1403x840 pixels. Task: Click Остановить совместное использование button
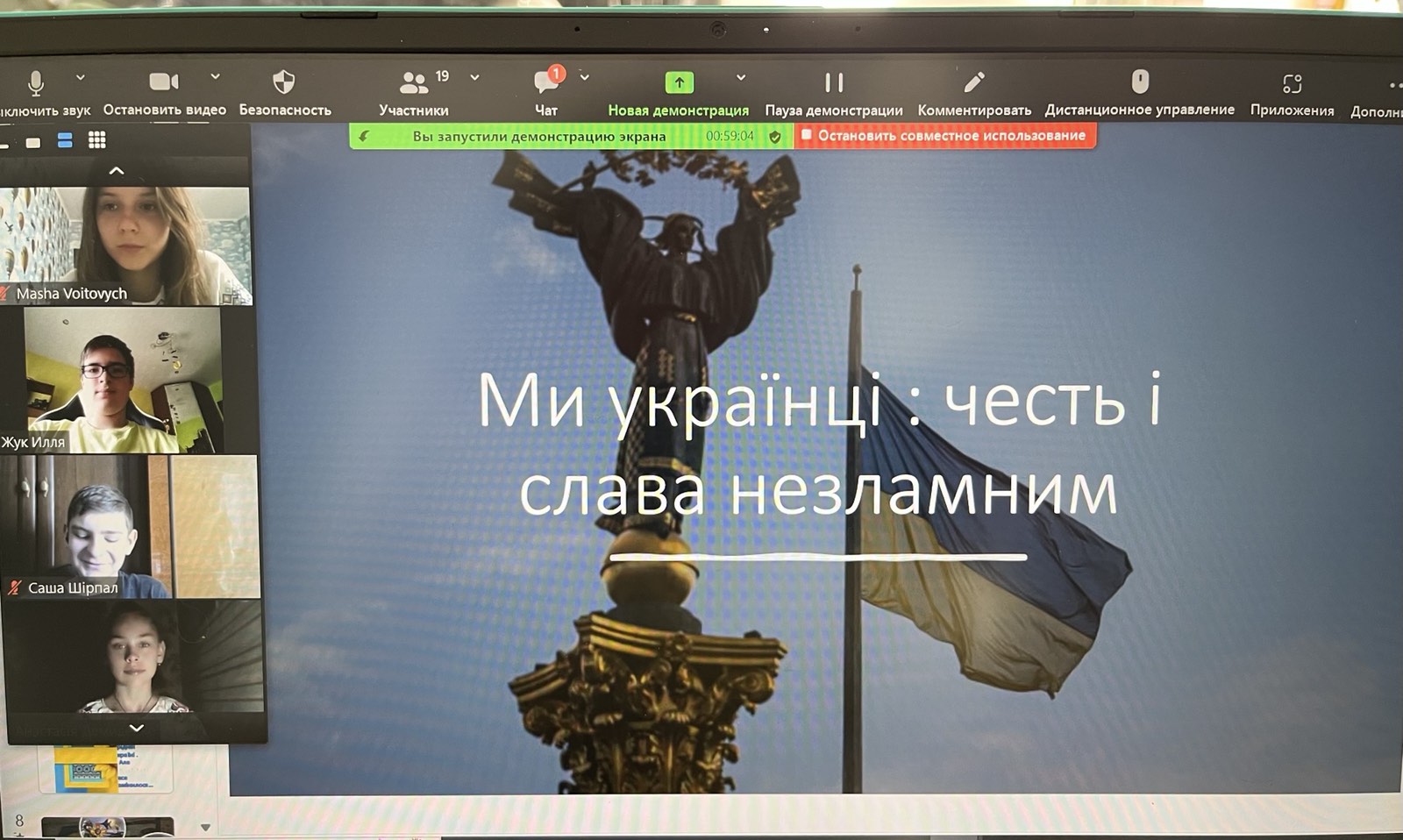pyautogui.click(x=944, y=136)
